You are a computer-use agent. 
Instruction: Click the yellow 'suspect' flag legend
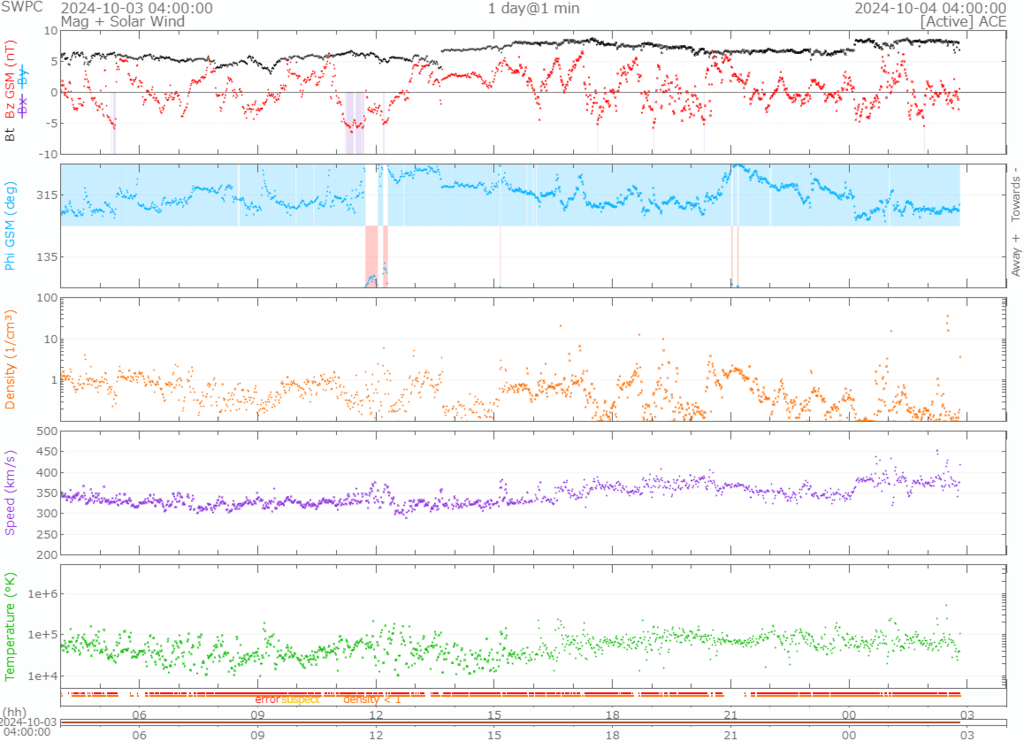[x=299, y=699]
